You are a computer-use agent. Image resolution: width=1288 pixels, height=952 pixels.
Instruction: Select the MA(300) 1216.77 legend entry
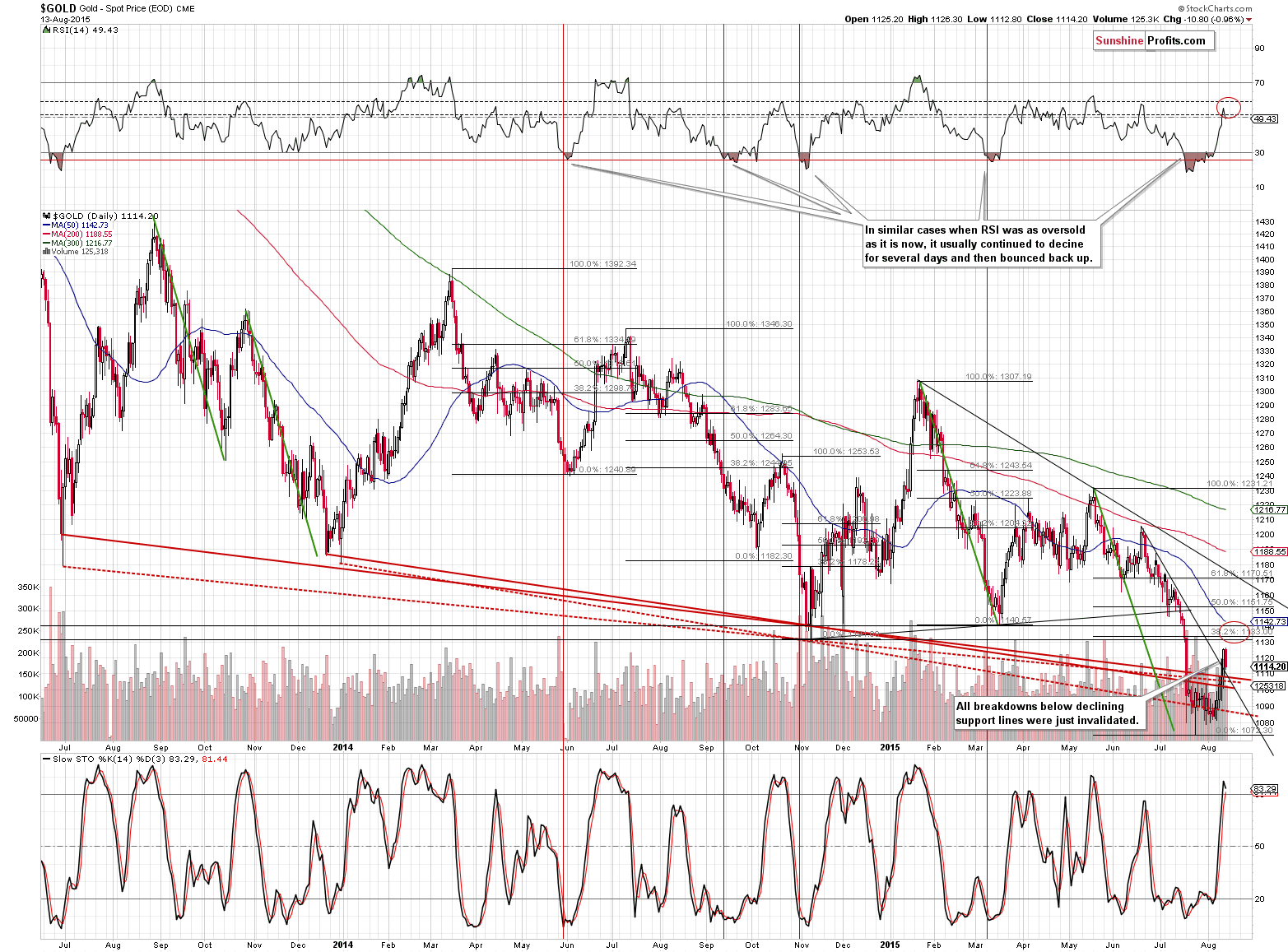click(x=77, y=244)
